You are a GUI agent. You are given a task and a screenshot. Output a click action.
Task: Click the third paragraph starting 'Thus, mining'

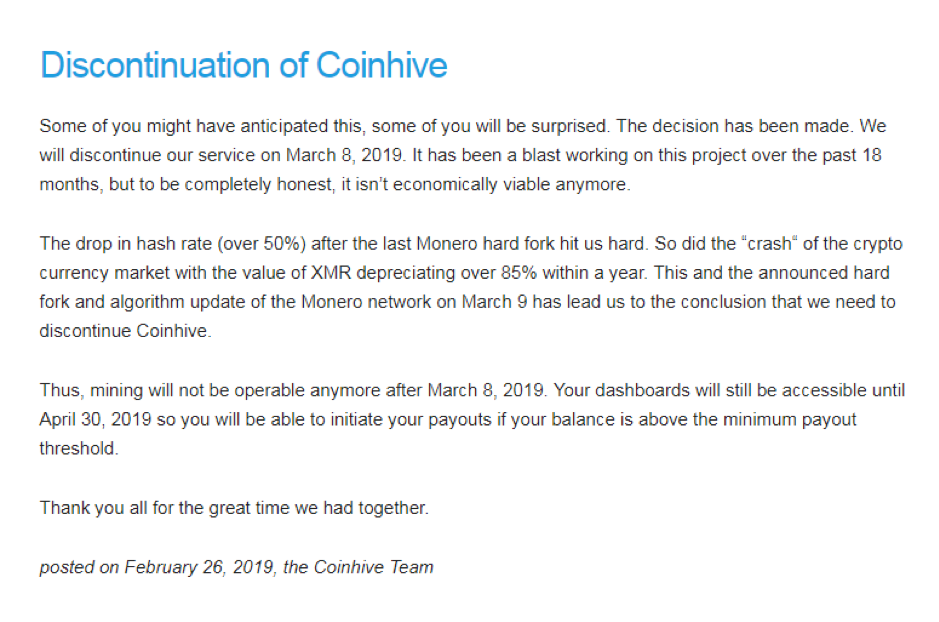pyautogui.click(x=472, y=419)
